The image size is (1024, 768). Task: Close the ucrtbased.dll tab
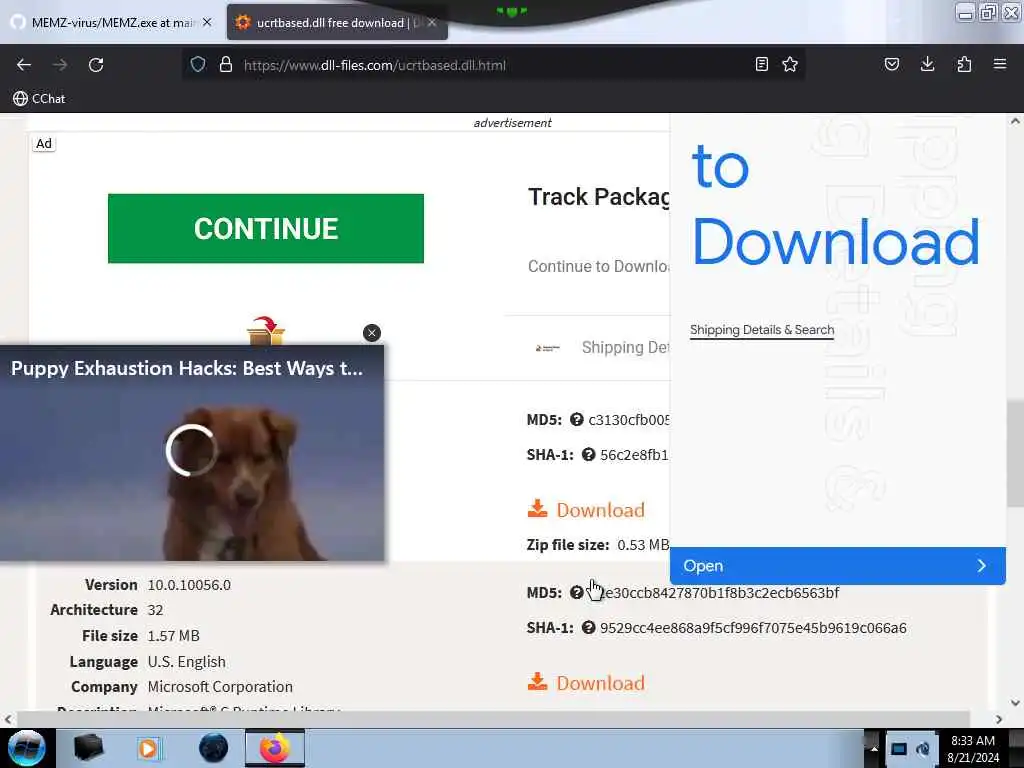click(432, 22)
